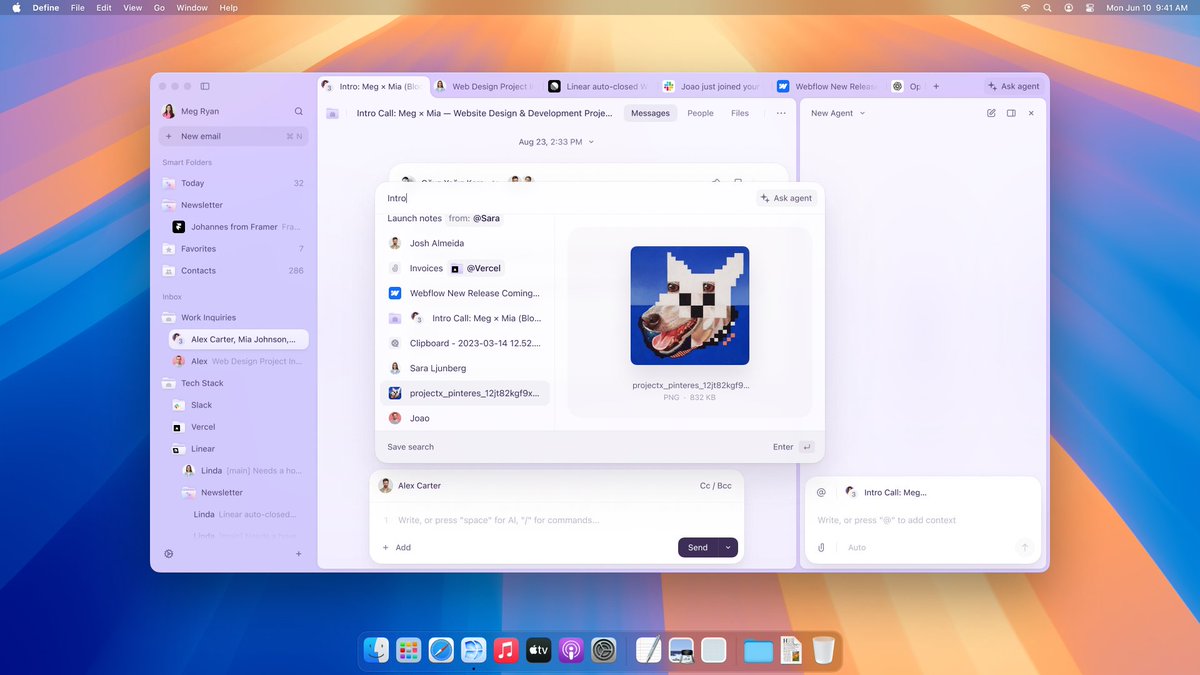
Task: Open Preview app in the dock
Action: [682, 651]
